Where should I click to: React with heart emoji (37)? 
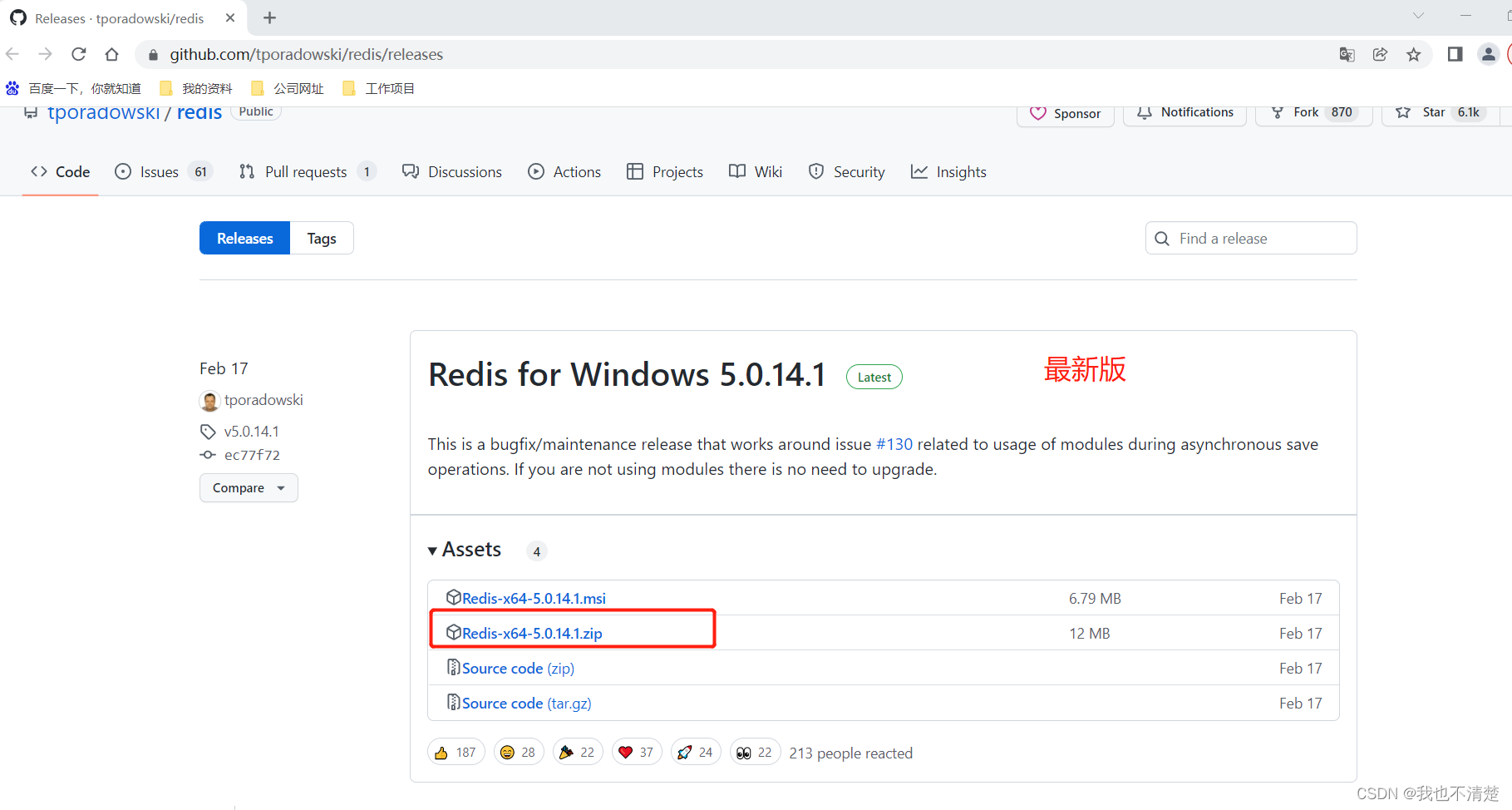click(637, 752)
